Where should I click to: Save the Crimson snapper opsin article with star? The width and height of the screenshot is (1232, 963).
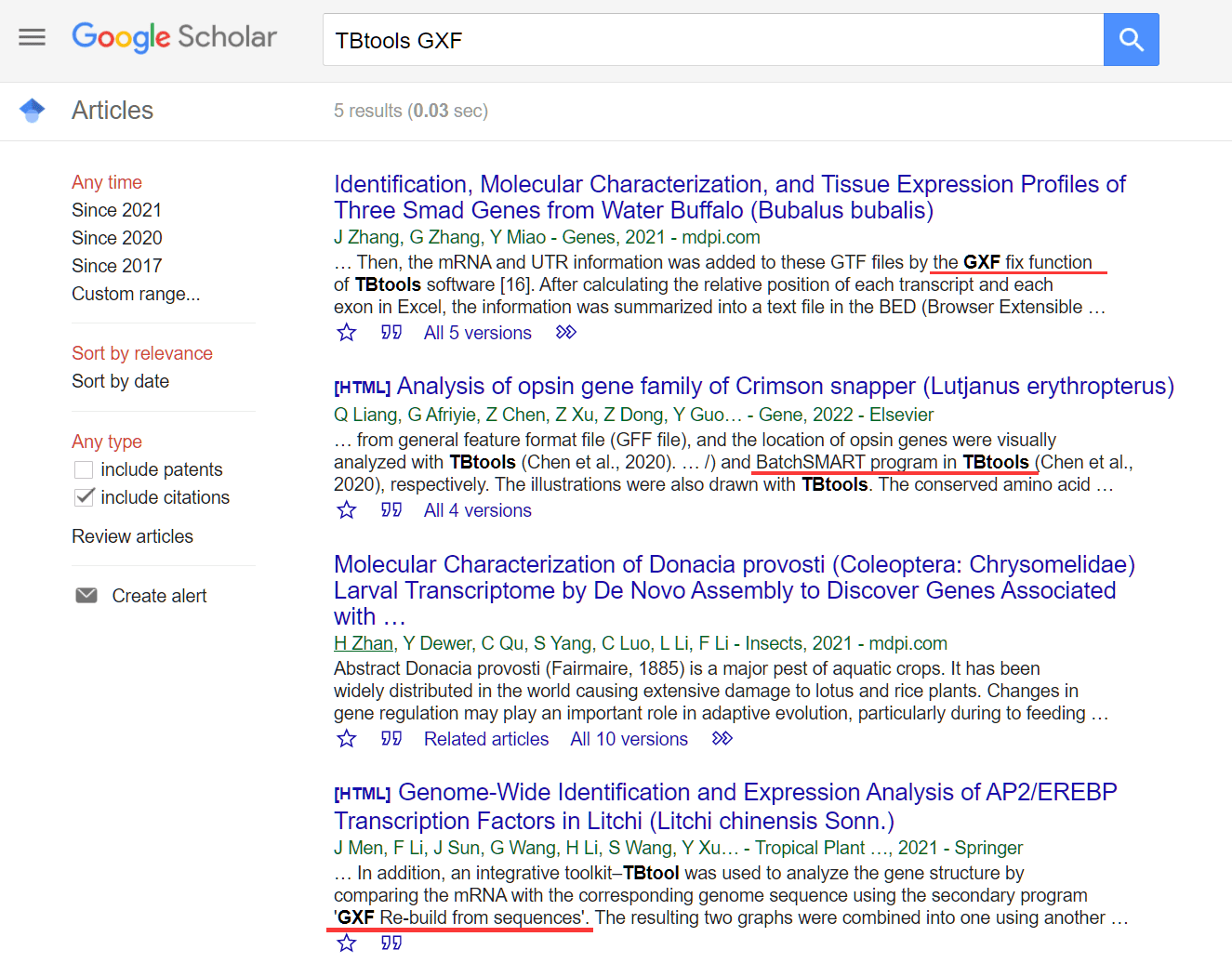[x=347, y=510]
